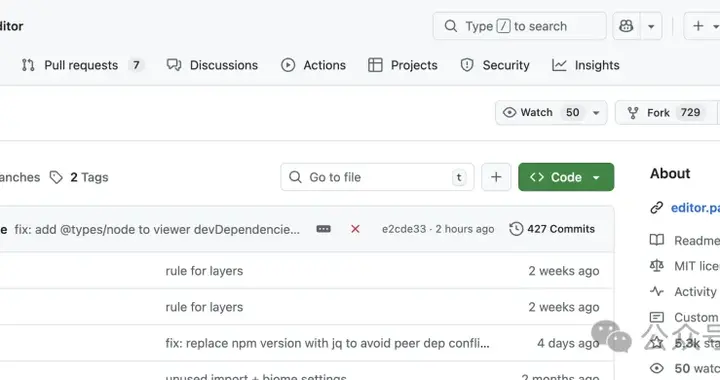Open the green Code dropdown
The width and height of the screenshot is (720, 380).
[x=566, y=177]
